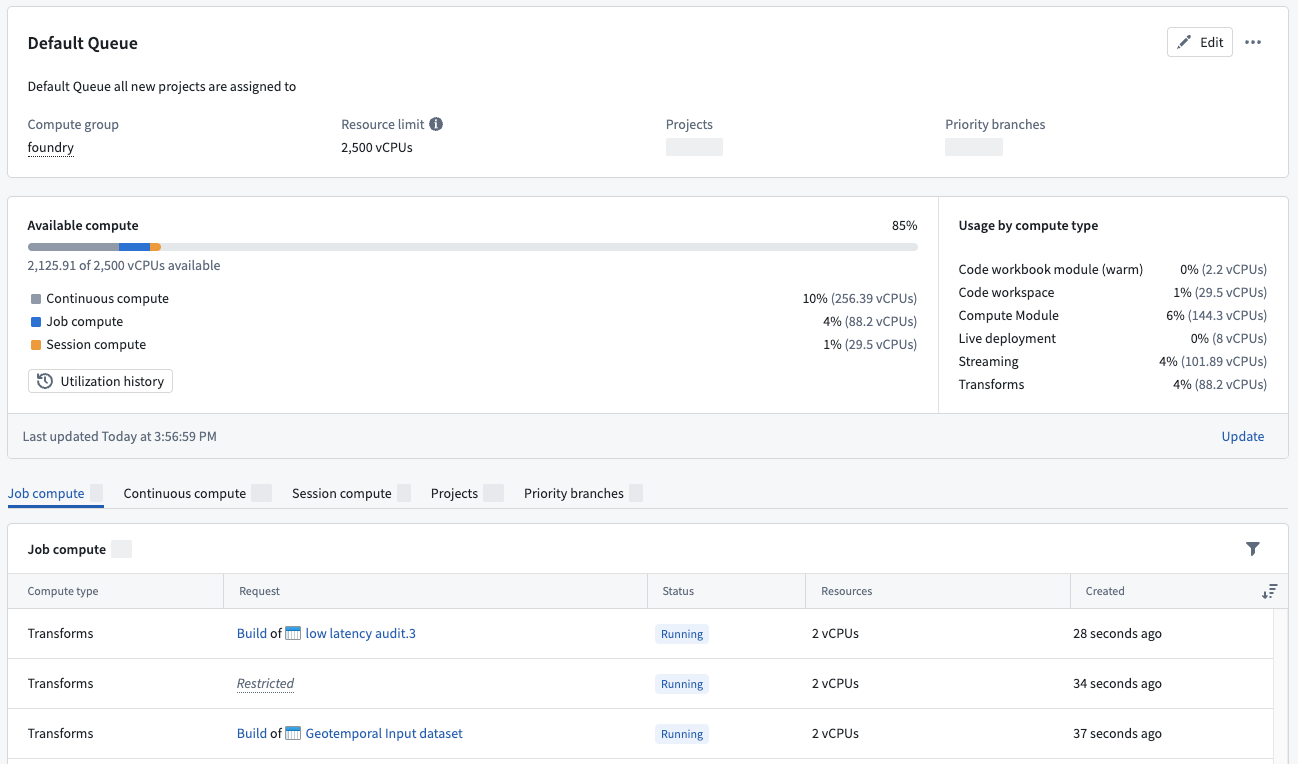
Task: Click the Resource limit info icon
Action: [x=436, y=124]
